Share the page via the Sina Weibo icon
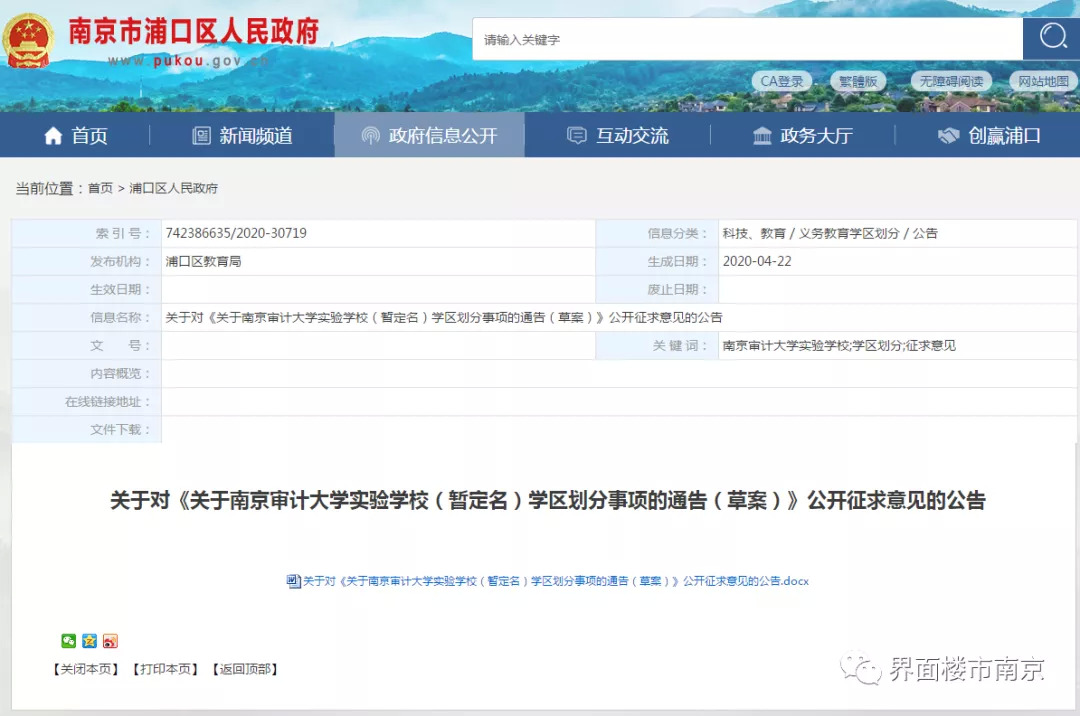Image resolution: width=1080 pixels, height=716 pixels. pyautogui.click(x=110, y=641)
